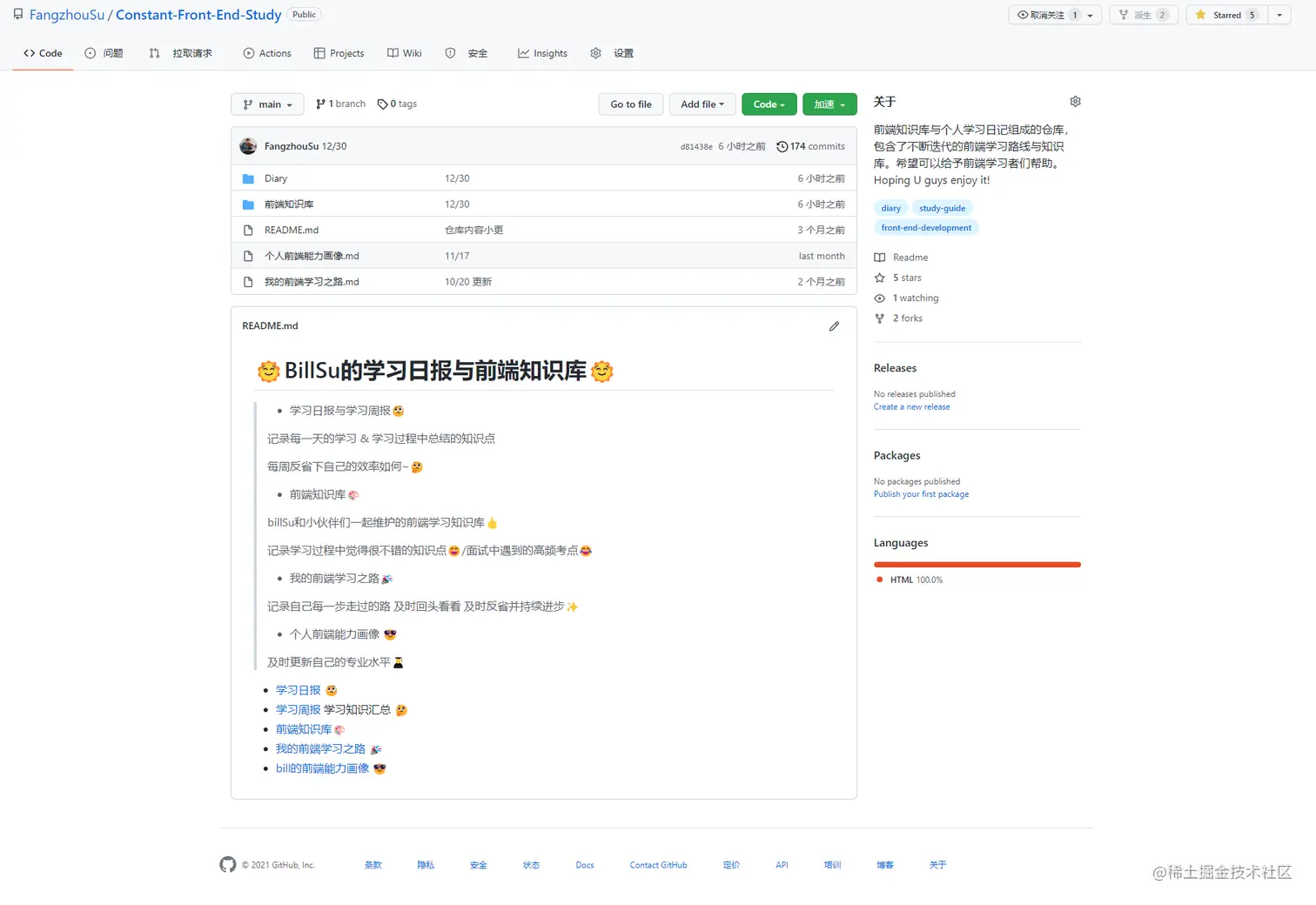Click the Go to file button

tap(631, 104)
